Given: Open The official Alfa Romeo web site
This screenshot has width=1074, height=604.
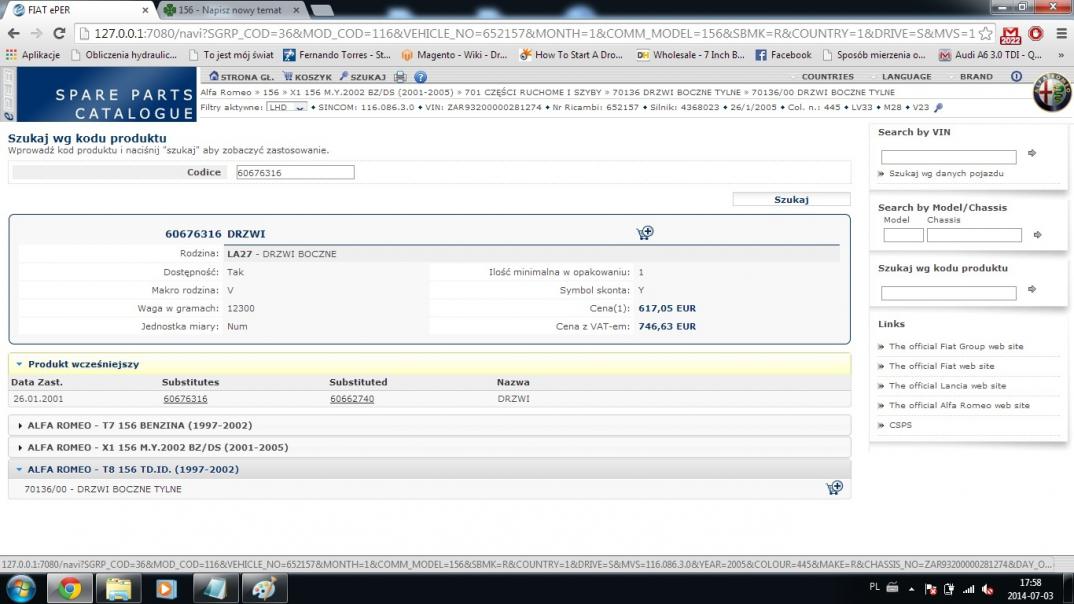Looking at the screenshot, I should [x=959, y=405].
